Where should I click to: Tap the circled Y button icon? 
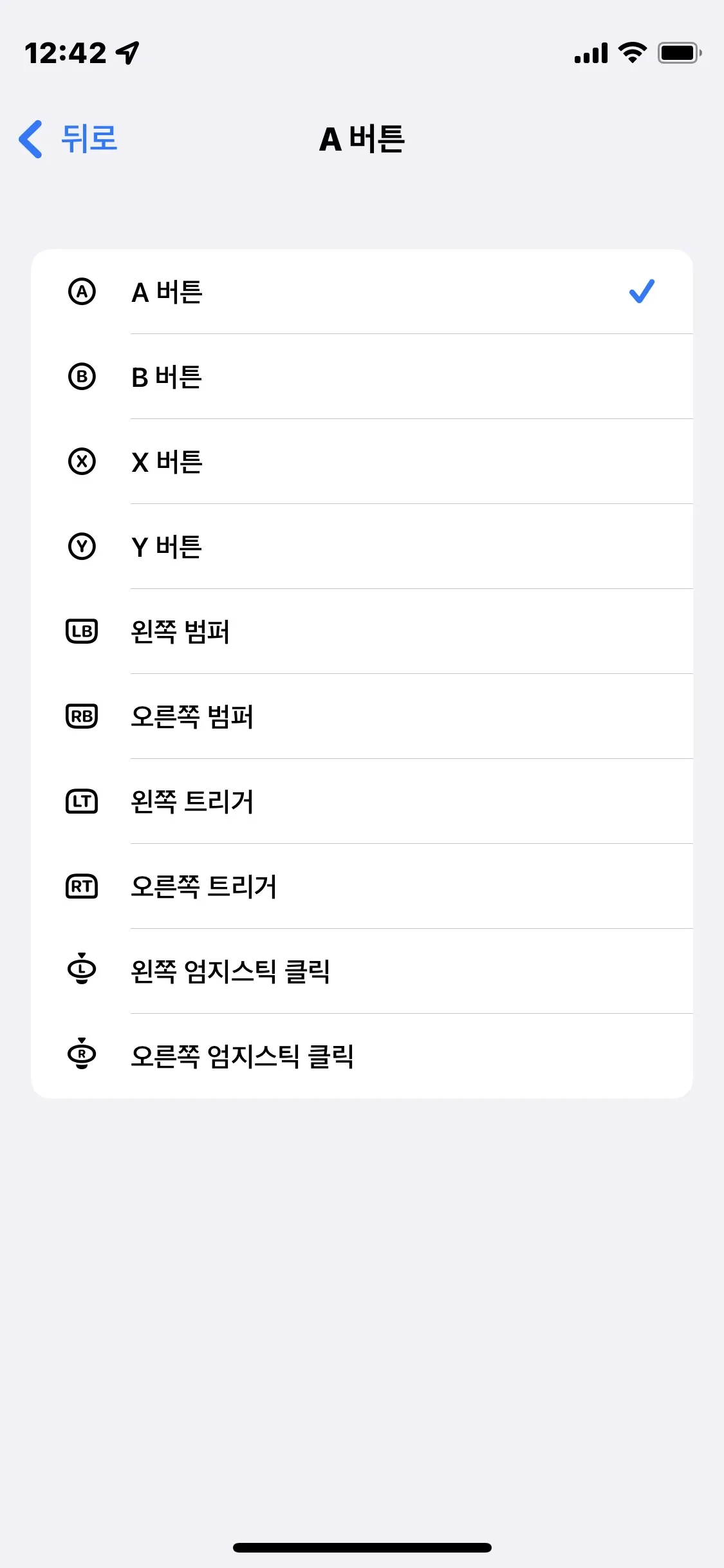tap(82, 546)
